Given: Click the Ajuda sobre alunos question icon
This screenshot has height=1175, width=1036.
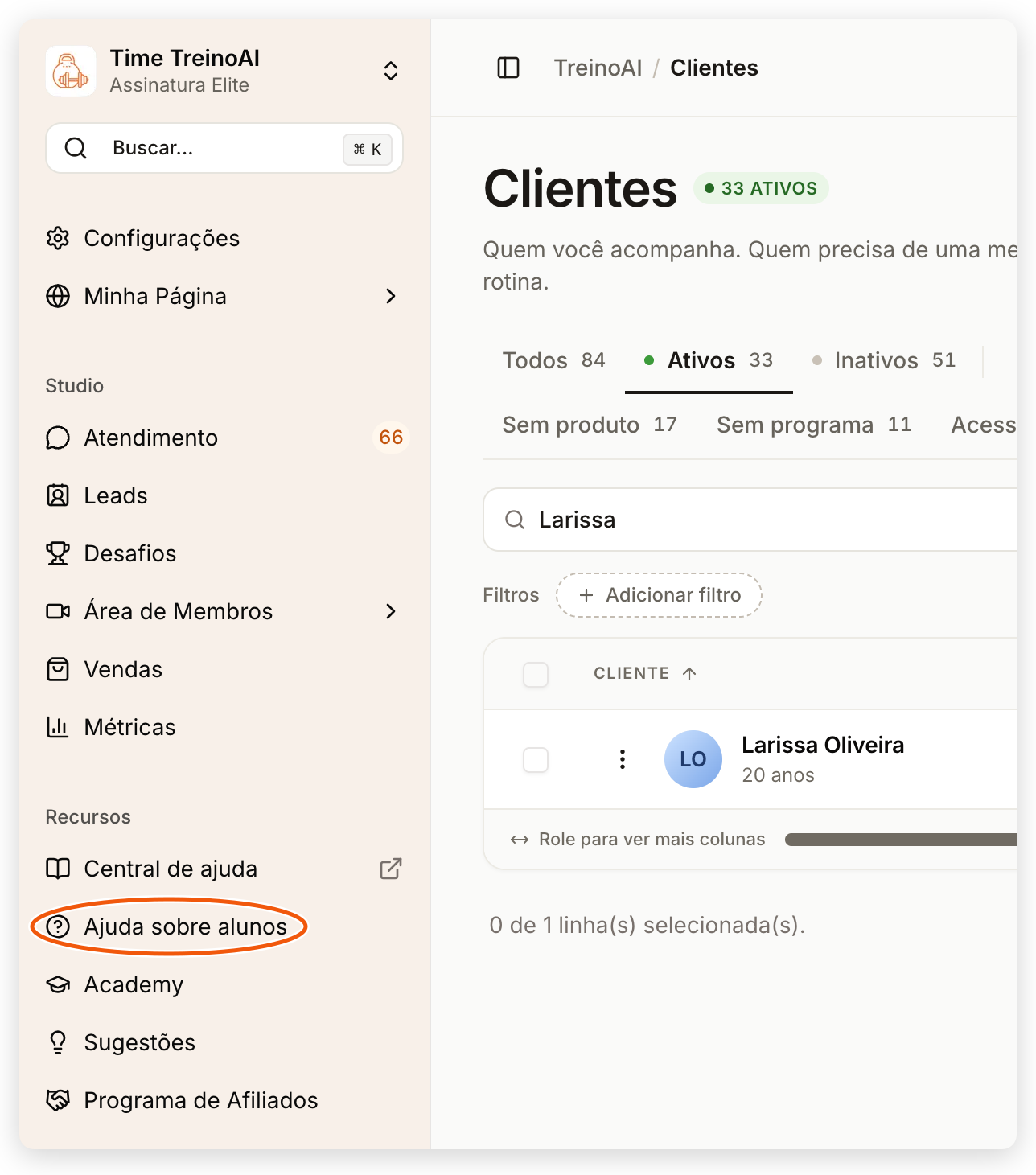Looking at the screenshot, I should (x=58, y=926).
